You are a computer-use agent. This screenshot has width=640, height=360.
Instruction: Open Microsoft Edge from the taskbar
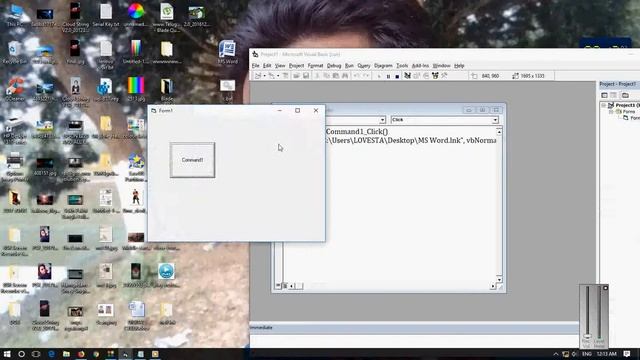point(51,354)
